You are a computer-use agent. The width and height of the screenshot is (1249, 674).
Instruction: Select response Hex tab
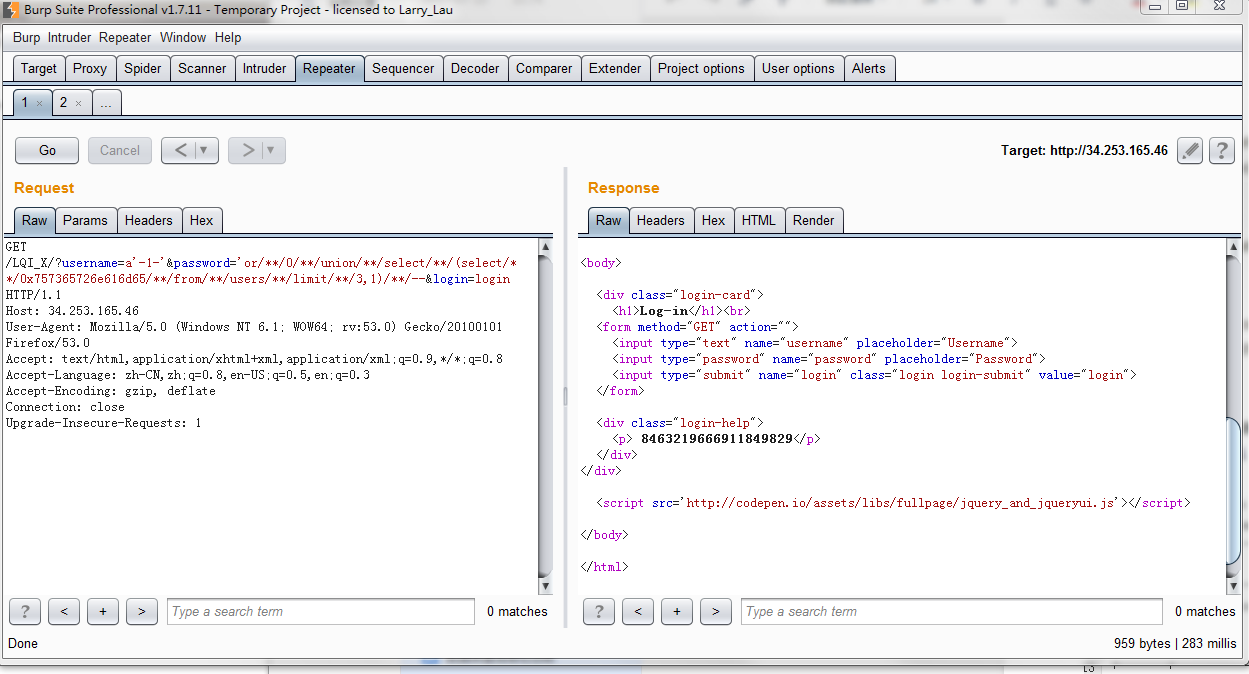coord(713,220)
